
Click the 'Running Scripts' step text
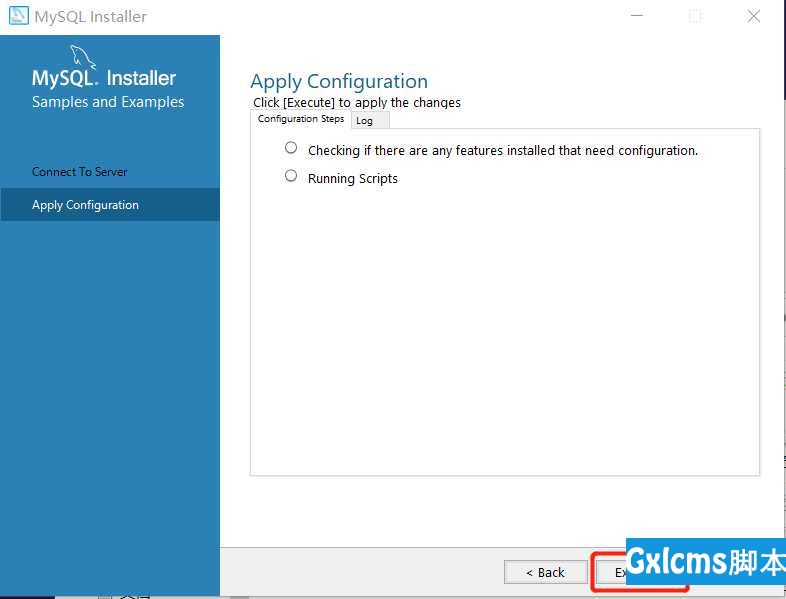pyautogui.click(x=352, y=178)
